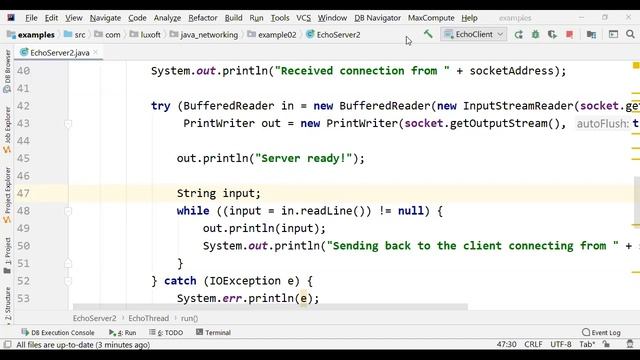Open the Terminal tool window
The width and height of the screenshot is (640, 360).
point(213,333)
